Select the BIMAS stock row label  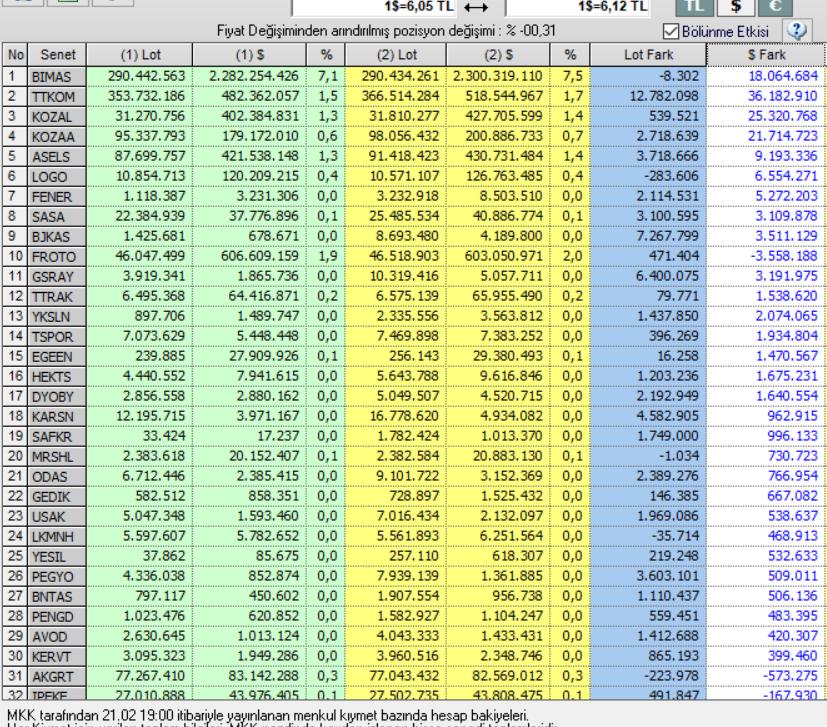pos(57,76)
